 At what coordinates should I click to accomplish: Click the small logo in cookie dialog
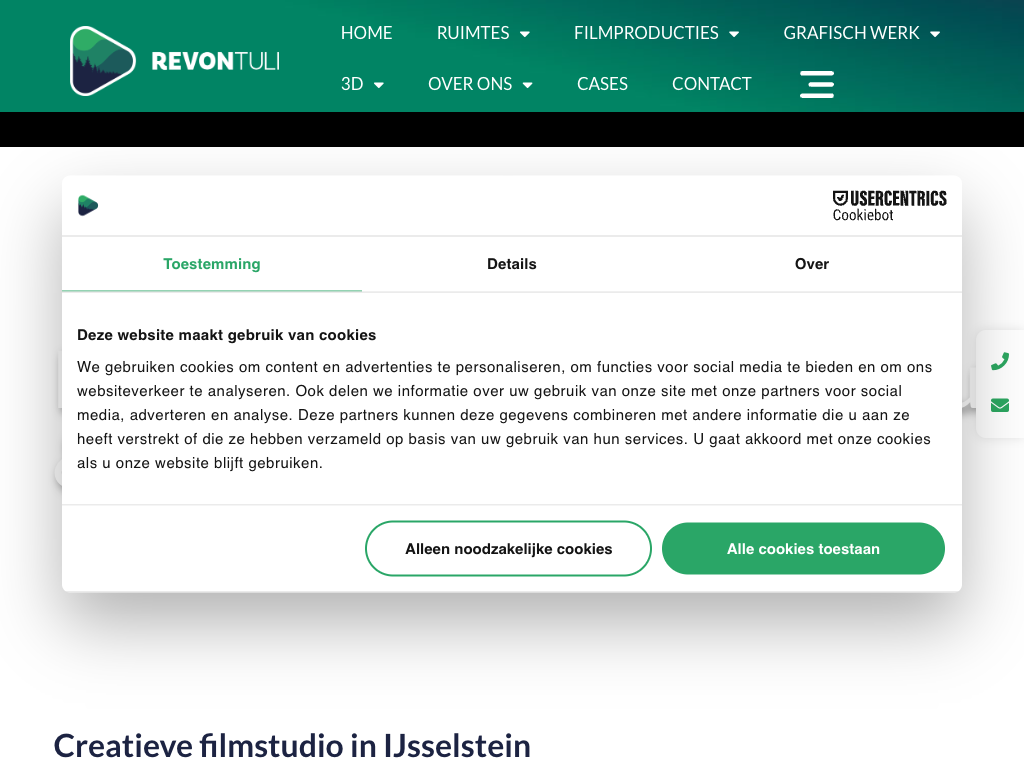(88, 206)
